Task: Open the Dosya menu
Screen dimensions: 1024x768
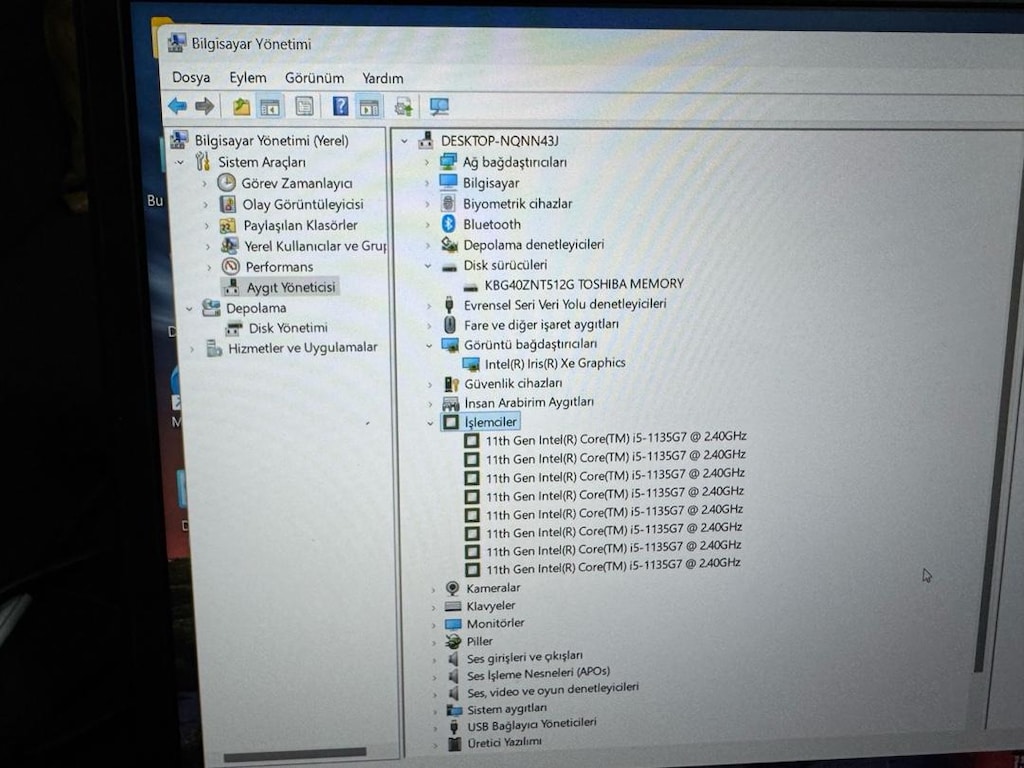Action: [191, 77]
